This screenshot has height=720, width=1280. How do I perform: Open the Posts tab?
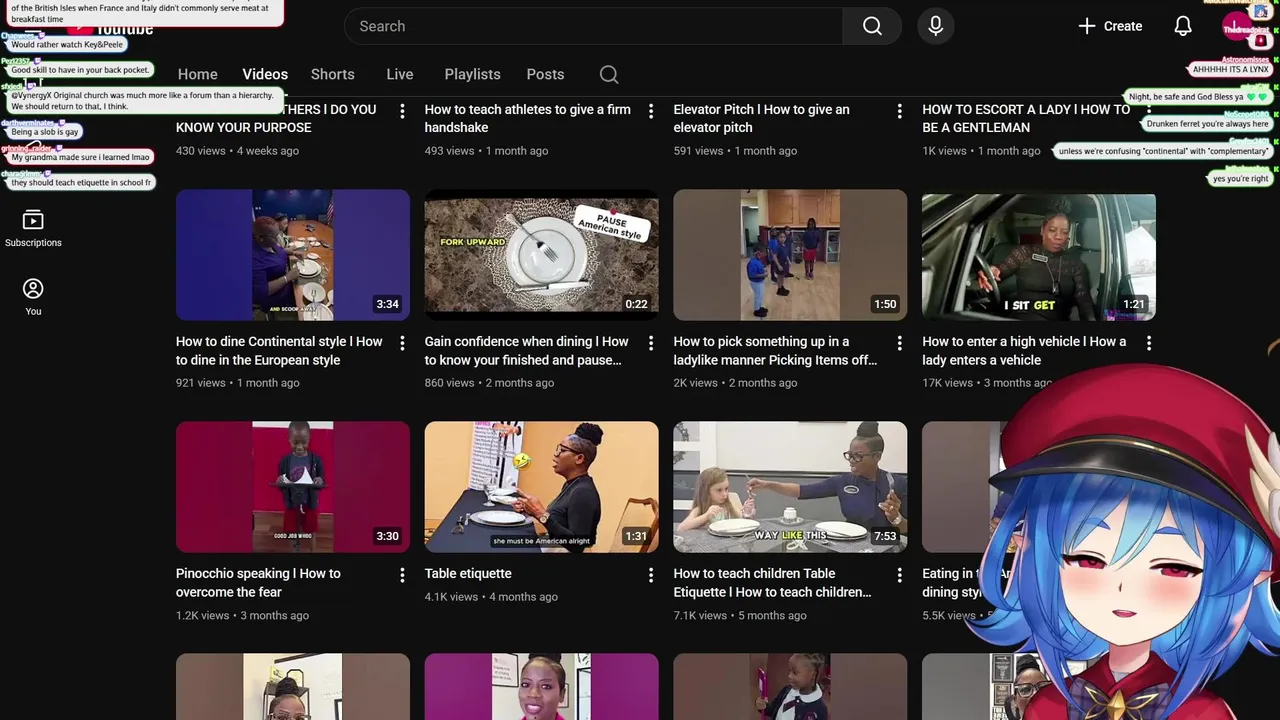pyautogui.click(x=545, y=74)
